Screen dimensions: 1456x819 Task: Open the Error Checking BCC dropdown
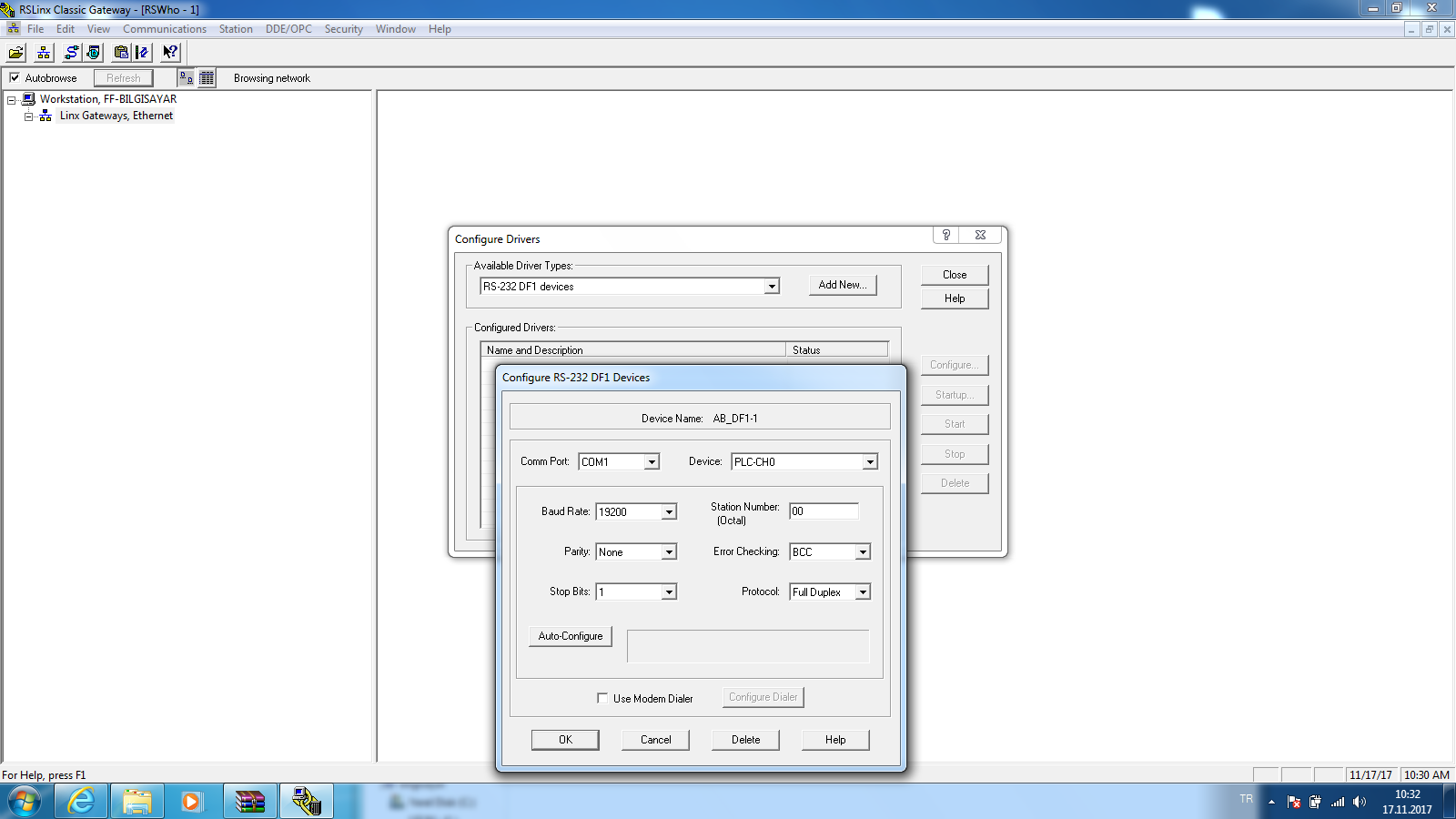pos(863,552)
